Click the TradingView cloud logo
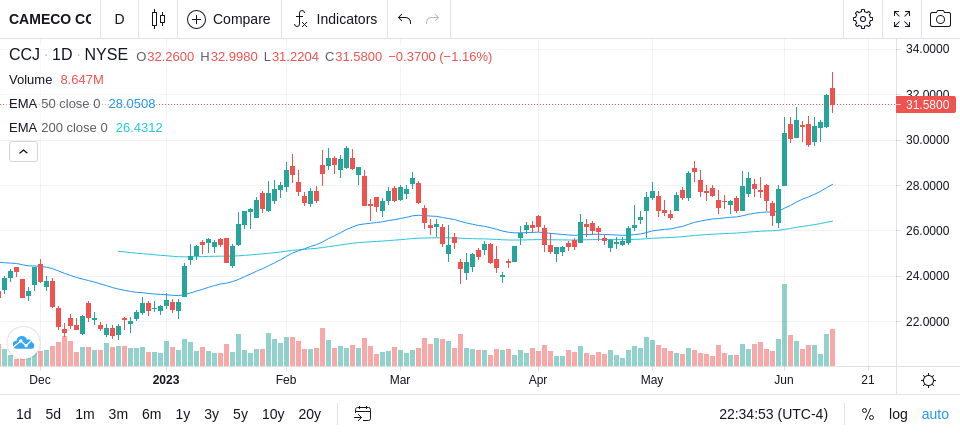 tap(23, 342)
